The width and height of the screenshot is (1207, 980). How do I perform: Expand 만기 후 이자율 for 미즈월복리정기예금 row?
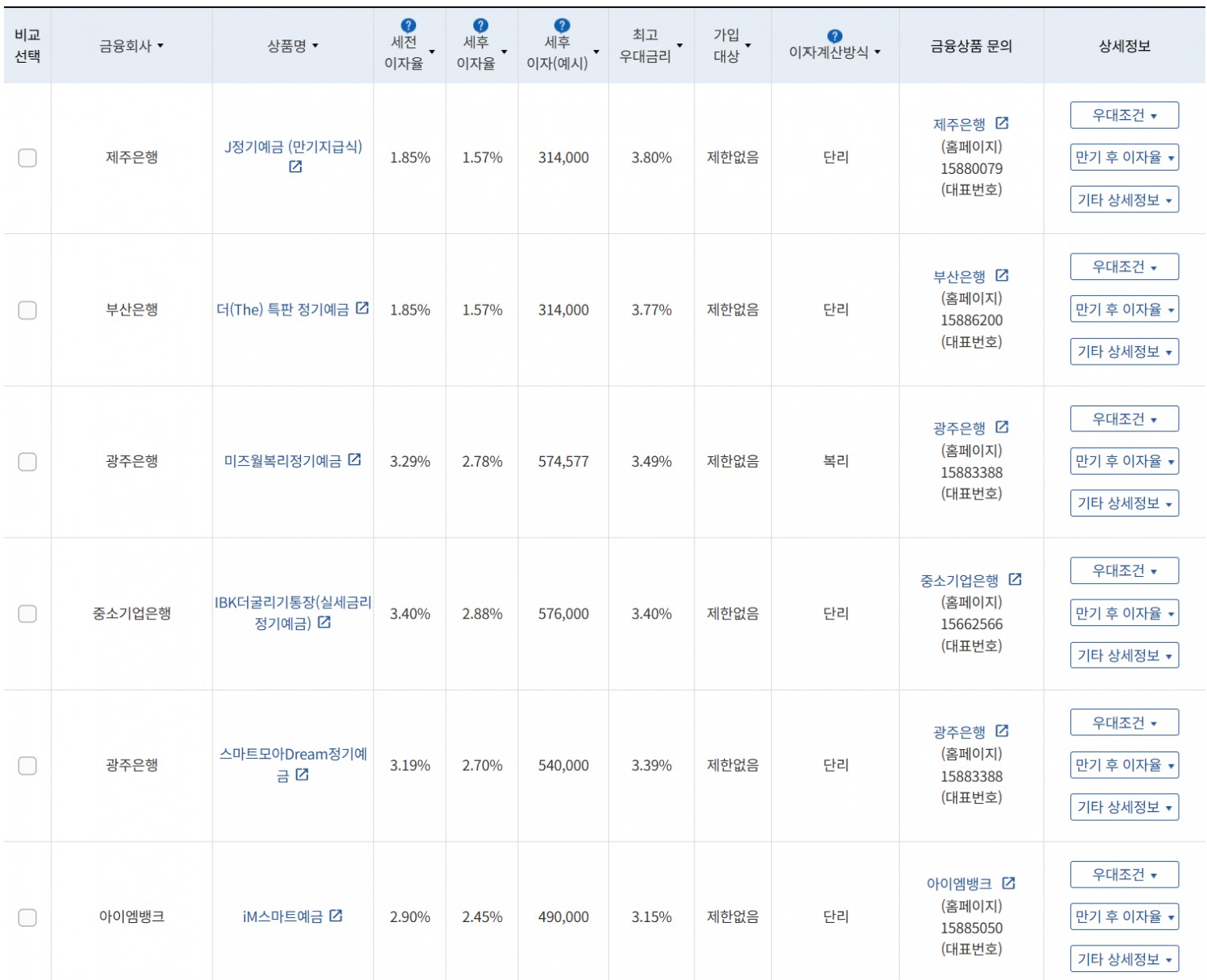(x=1124, y=461)
